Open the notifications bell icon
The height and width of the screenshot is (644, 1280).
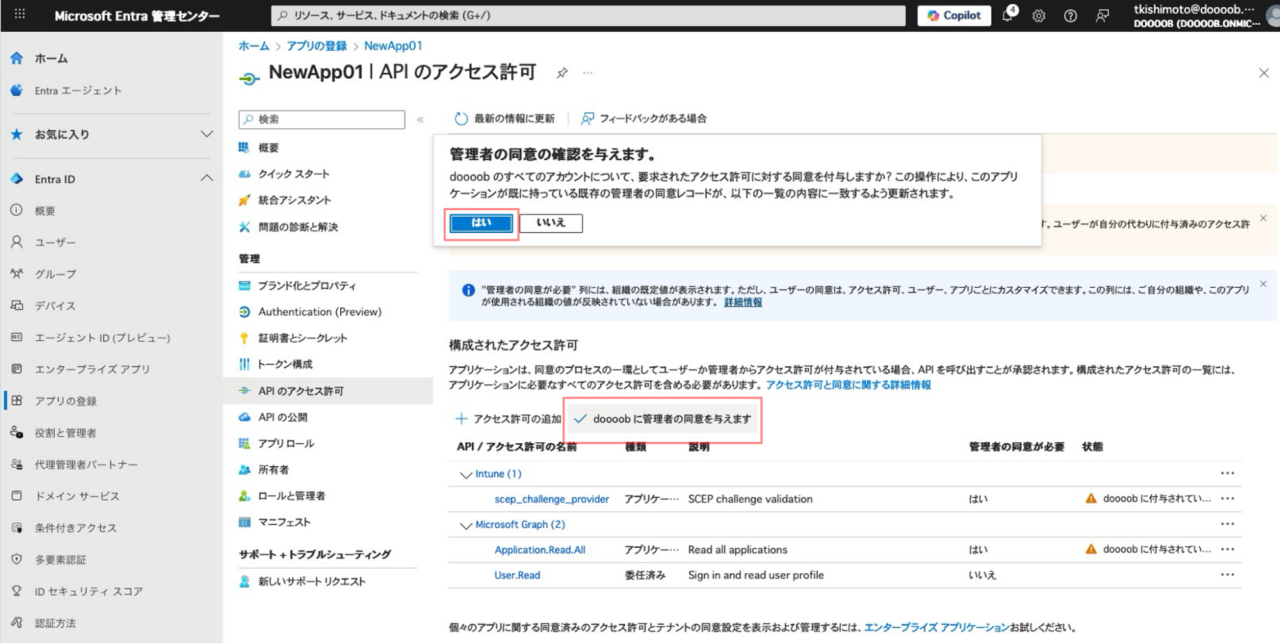[1009, 16]
